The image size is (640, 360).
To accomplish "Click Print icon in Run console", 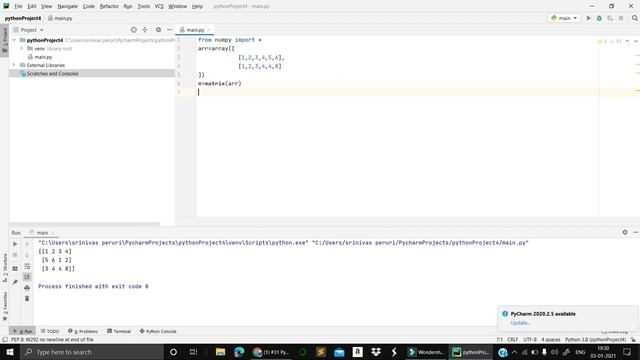I will pyautogui.click(x=27, y=288).
